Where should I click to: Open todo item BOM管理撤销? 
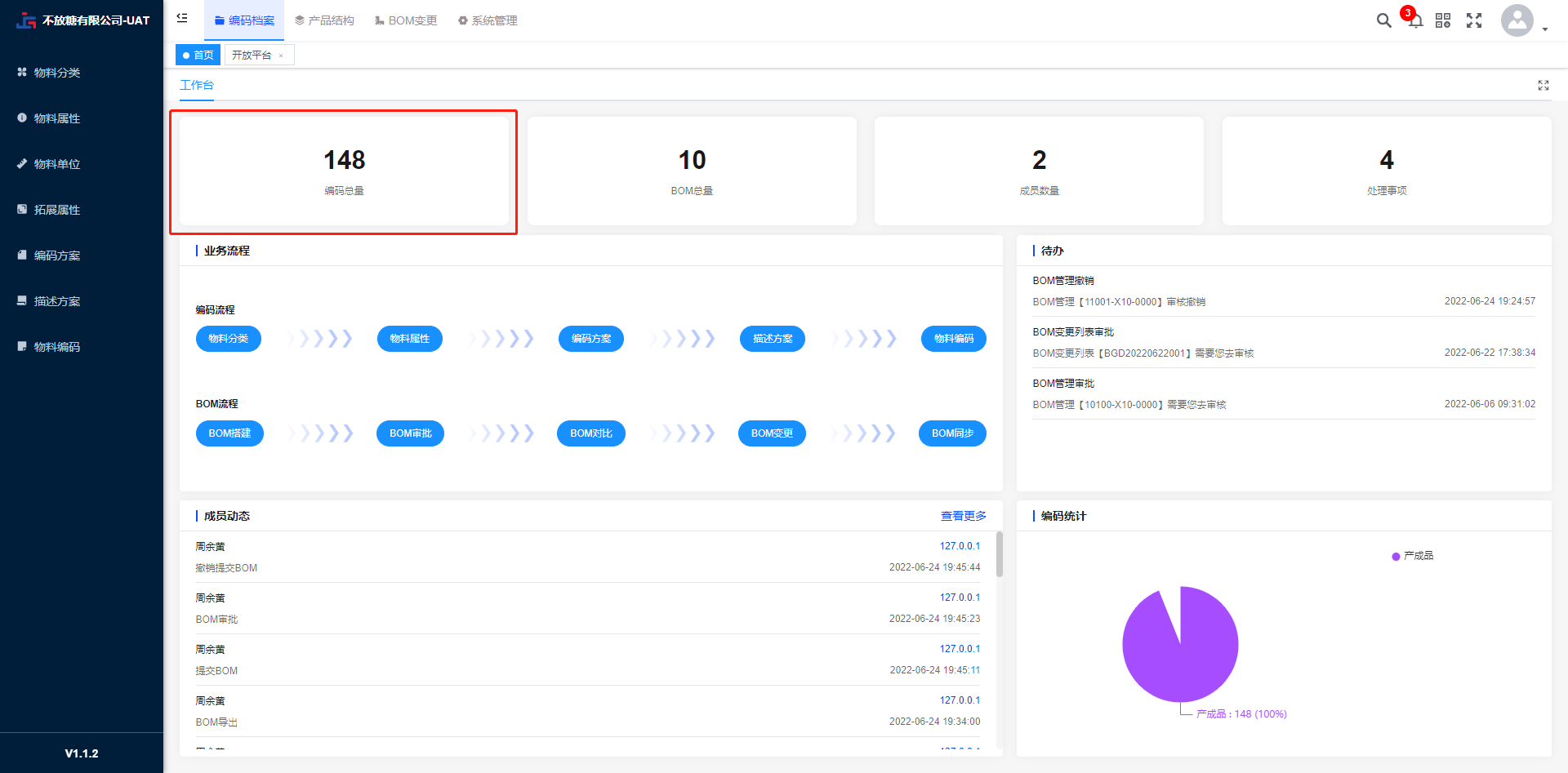click(1284, 291)
